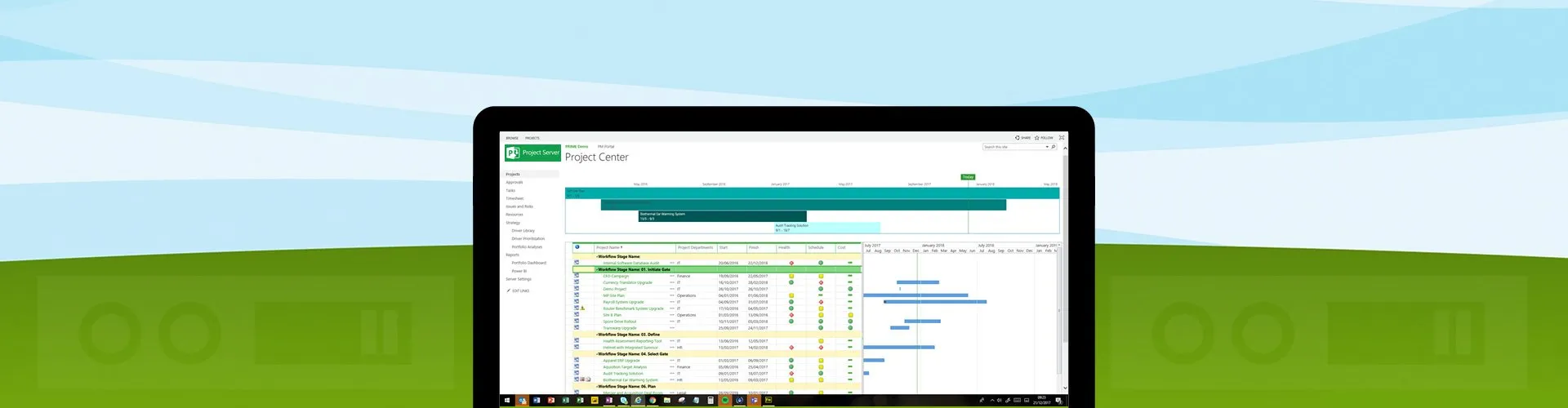Viewport: 1568px width, 408px height.
Task: Open the BROWSE ribbon tab
Action: click(x=512, y=138)
